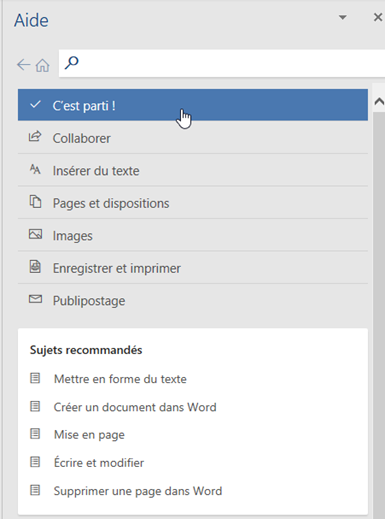Click the pages icon beside Pages et dispositions
385x519 pixels.
pos(35,202)
